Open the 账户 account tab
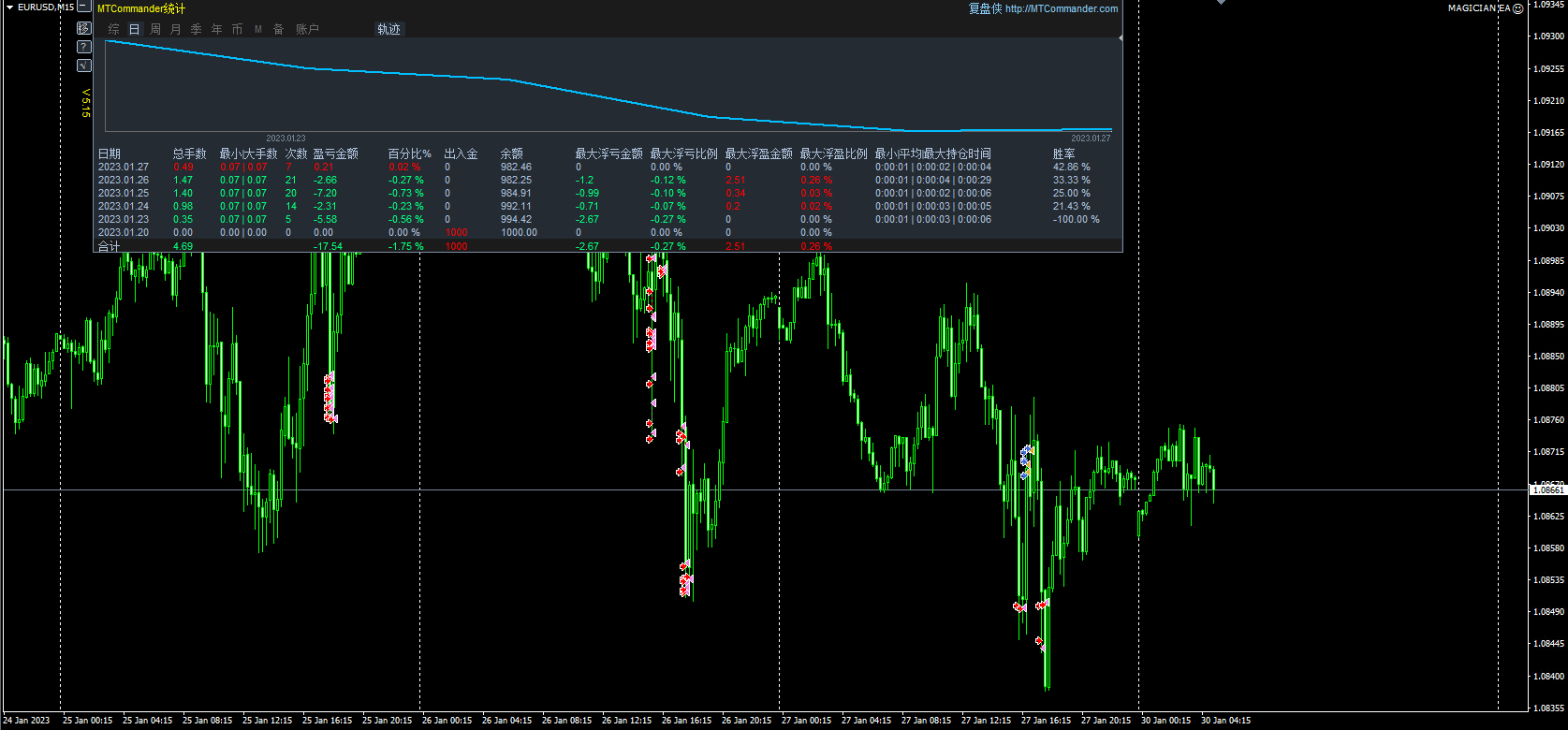Viewport: 1568px width, 730px height. click(x=307, y=29)
